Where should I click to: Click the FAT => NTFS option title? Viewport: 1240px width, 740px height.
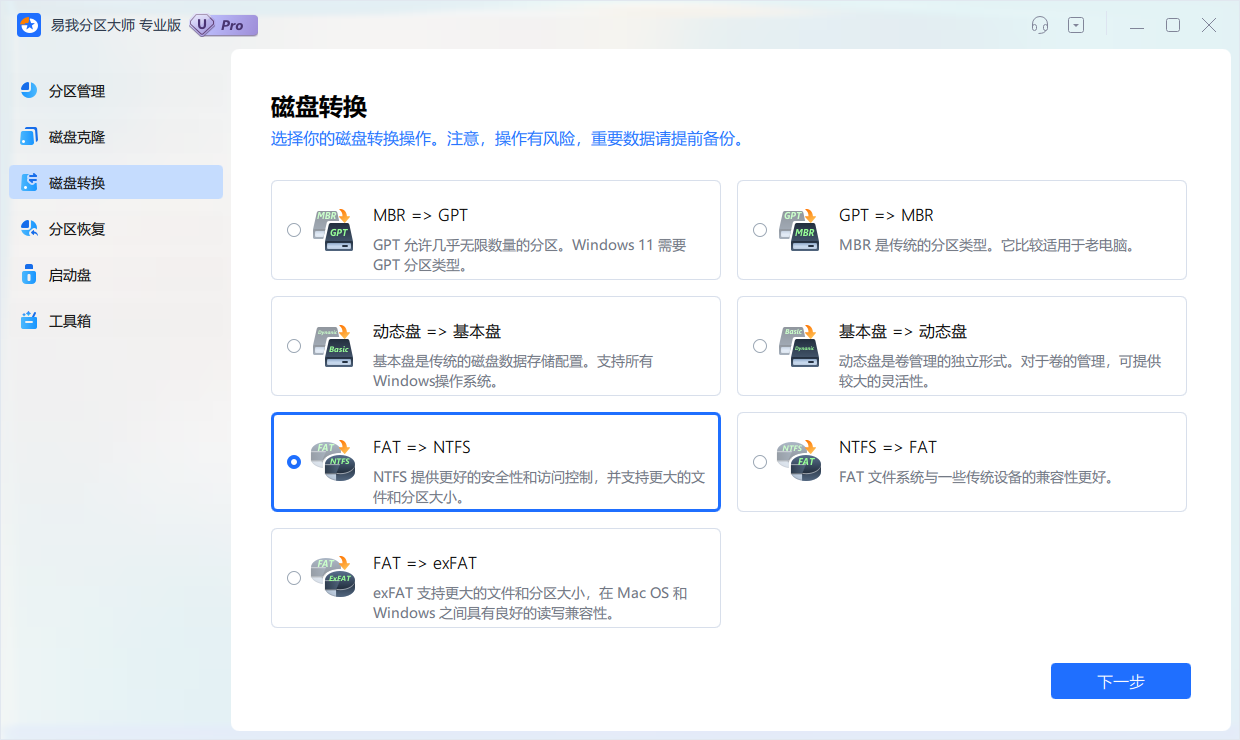pos(421,447)
